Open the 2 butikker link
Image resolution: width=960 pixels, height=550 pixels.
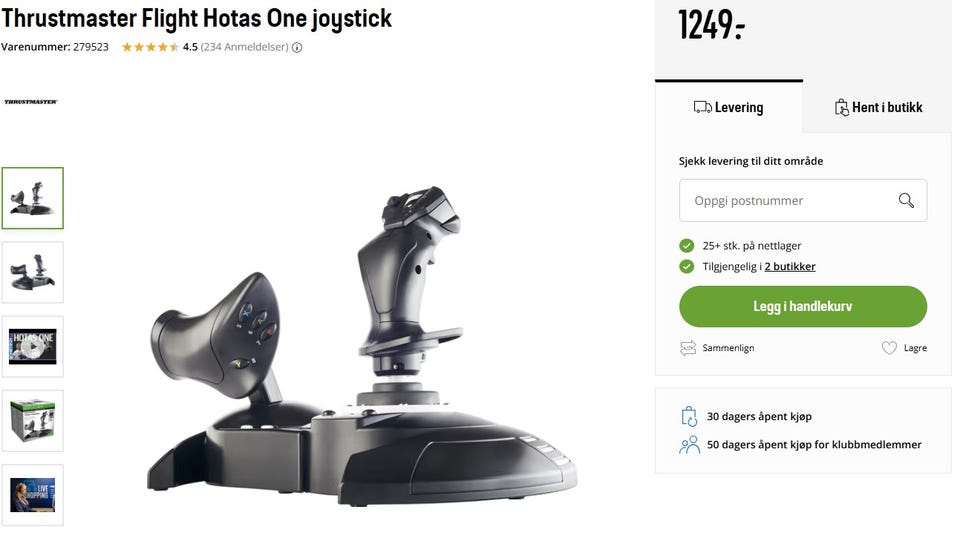(790, 266)
